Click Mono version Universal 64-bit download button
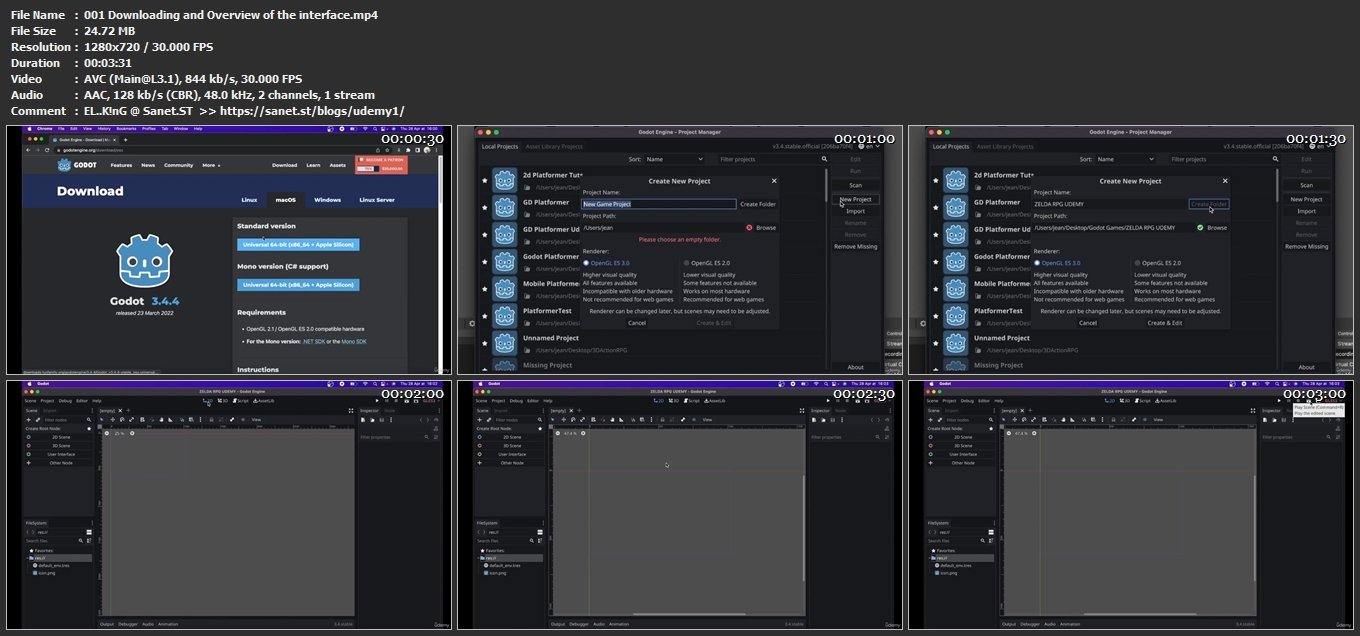 (298, 285)
